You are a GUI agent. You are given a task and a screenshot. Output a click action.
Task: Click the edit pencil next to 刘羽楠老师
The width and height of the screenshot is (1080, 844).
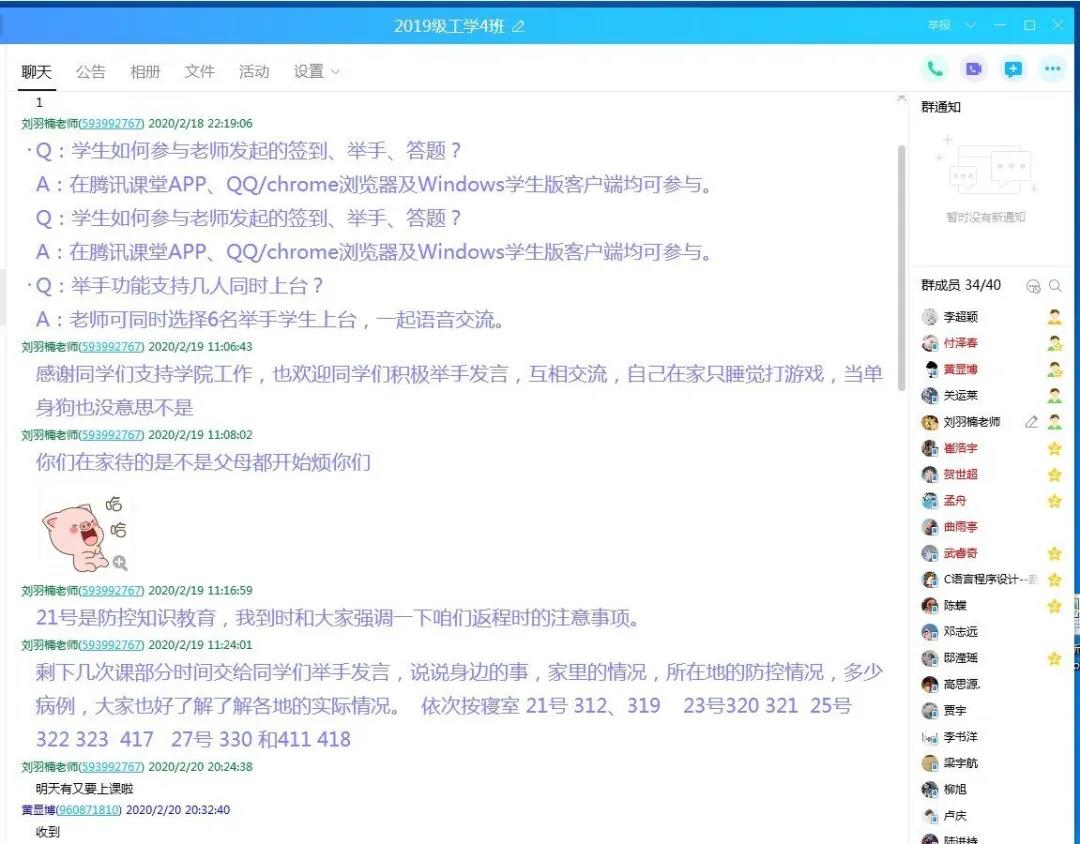pos(1031,422)
